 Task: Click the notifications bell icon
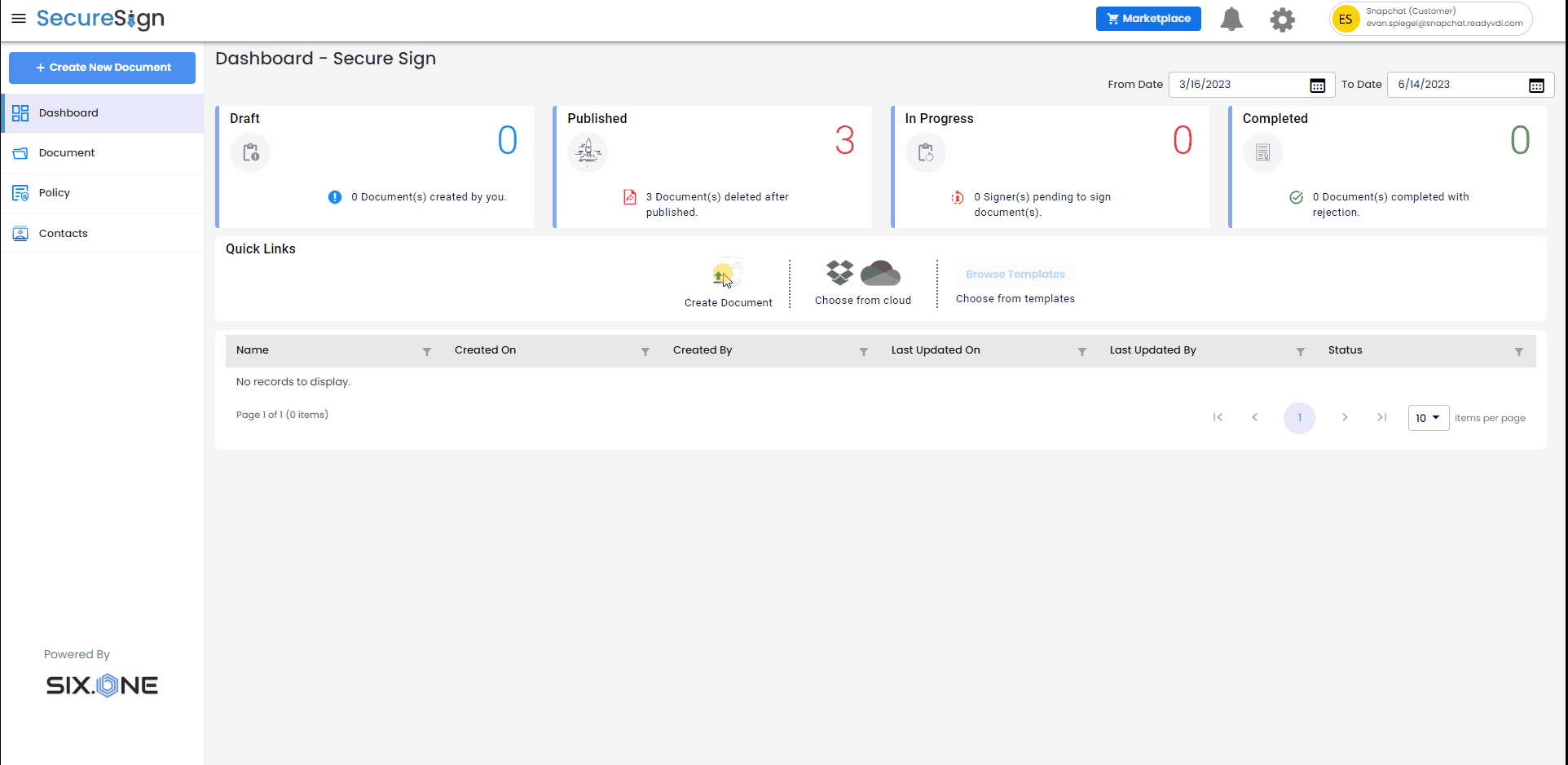[x=1231, y=19]
